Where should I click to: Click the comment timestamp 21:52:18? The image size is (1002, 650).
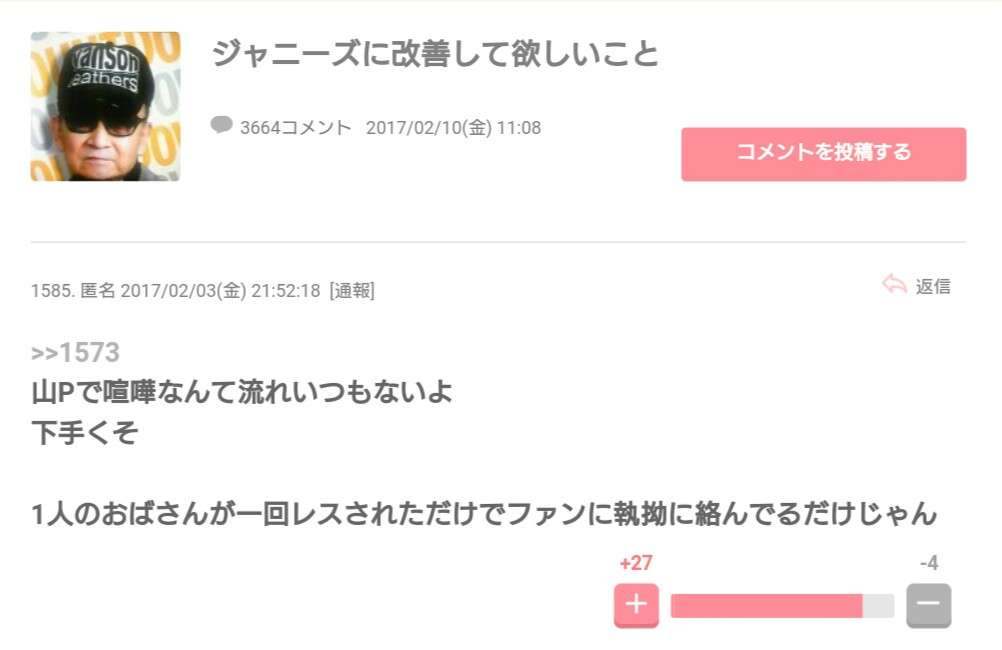click(x=286, y=291)
